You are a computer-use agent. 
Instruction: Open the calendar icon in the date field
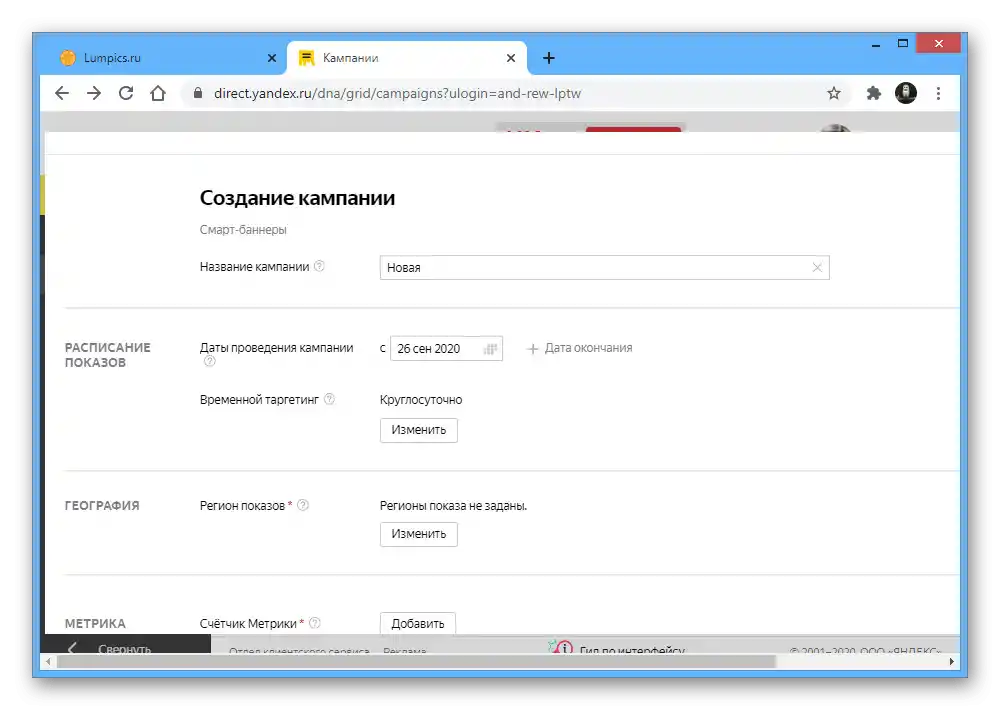click(x=490, y=349)
